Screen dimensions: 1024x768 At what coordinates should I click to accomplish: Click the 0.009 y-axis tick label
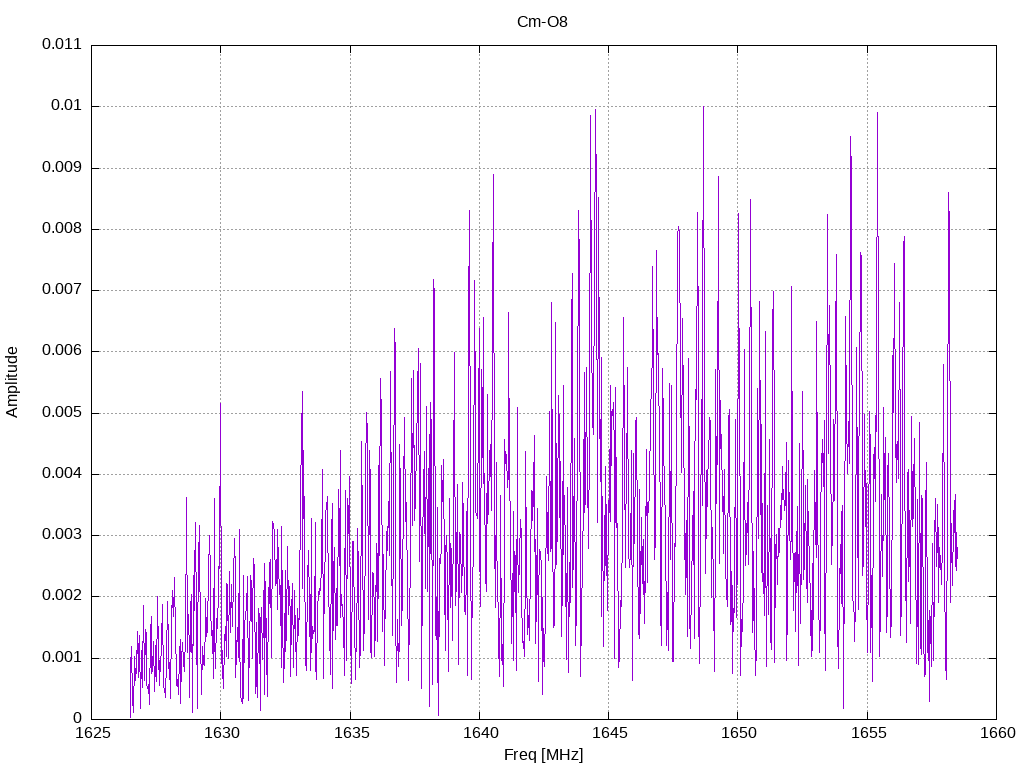click(x=62, y=167)
